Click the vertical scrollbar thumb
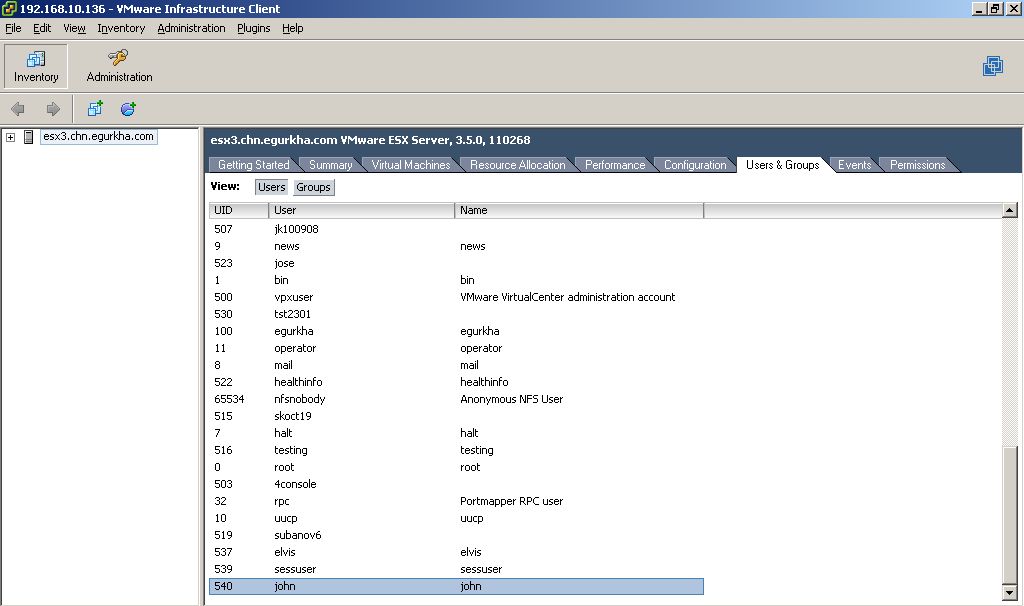 tap(1010, 516)
